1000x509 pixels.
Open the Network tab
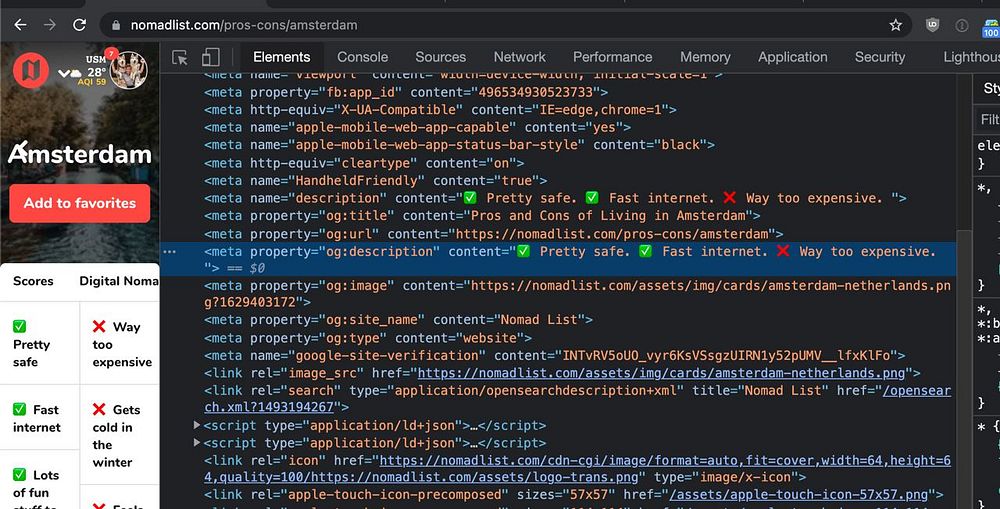(x=520, y=57)
